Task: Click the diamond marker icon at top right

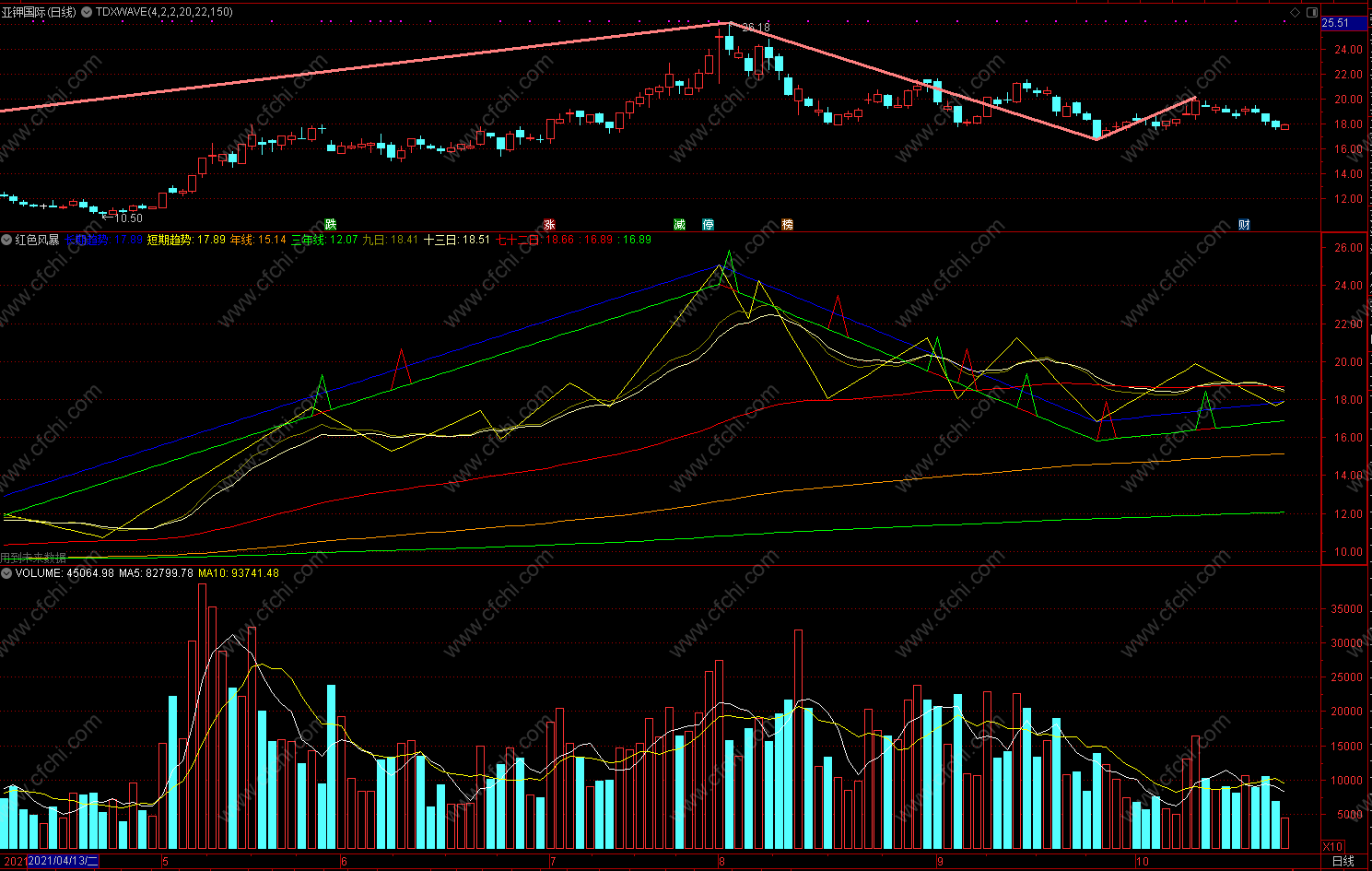Action: coord(1295,12)
